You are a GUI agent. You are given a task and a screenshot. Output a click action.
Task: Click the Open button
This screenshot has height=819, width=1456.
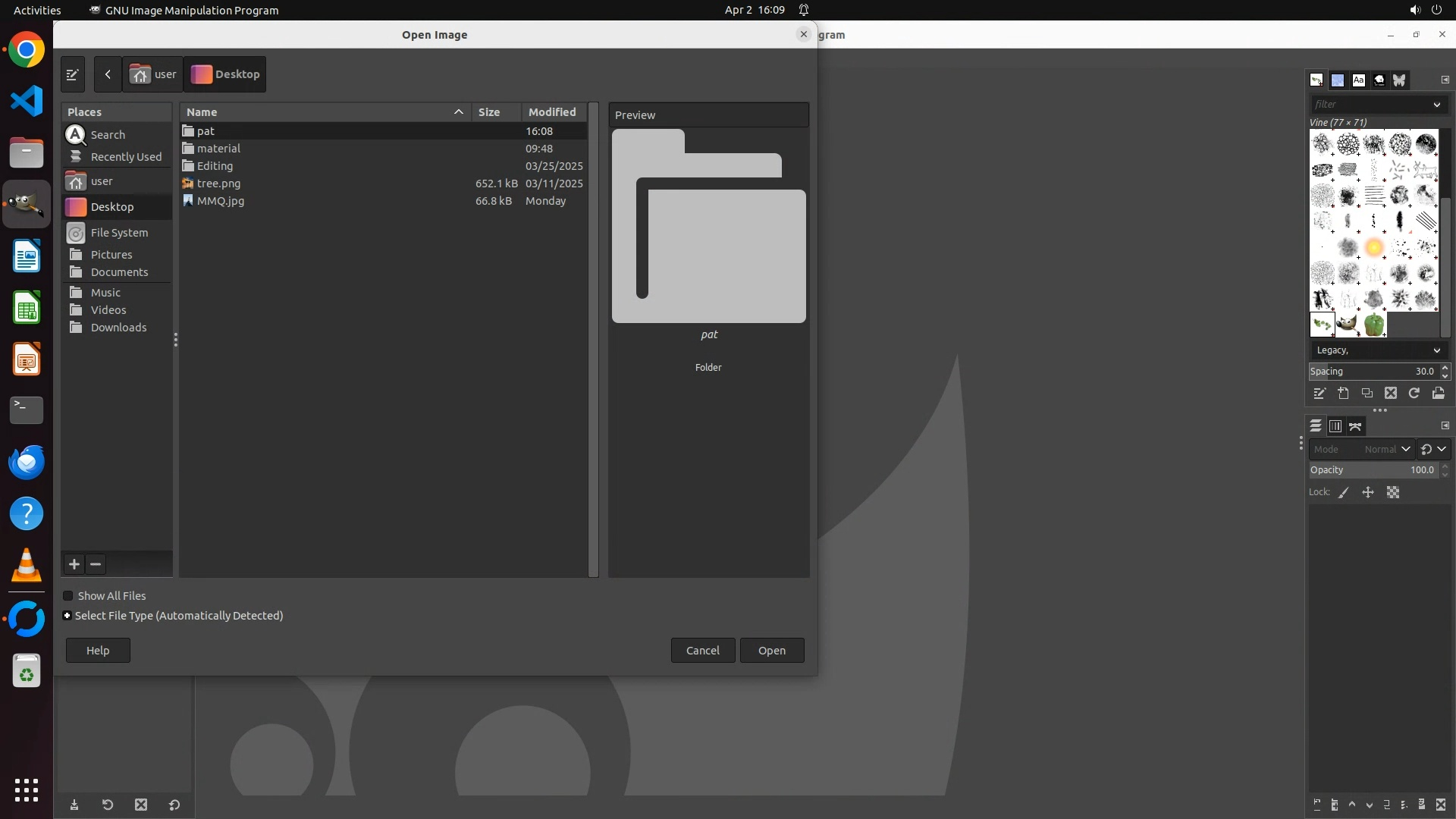click(x=771, y=651)
